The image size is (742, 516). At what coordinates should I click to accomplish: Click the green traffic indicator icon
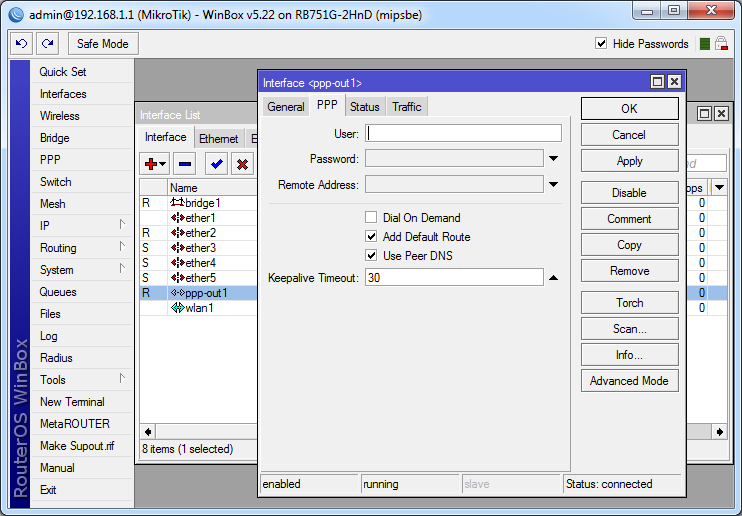coord(705,44)
